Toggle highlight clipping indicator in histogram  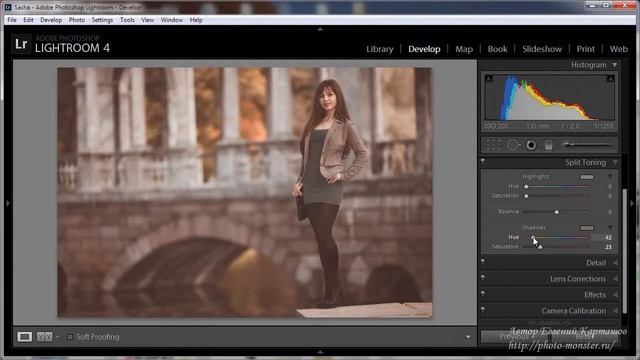(x=610, y=78)
